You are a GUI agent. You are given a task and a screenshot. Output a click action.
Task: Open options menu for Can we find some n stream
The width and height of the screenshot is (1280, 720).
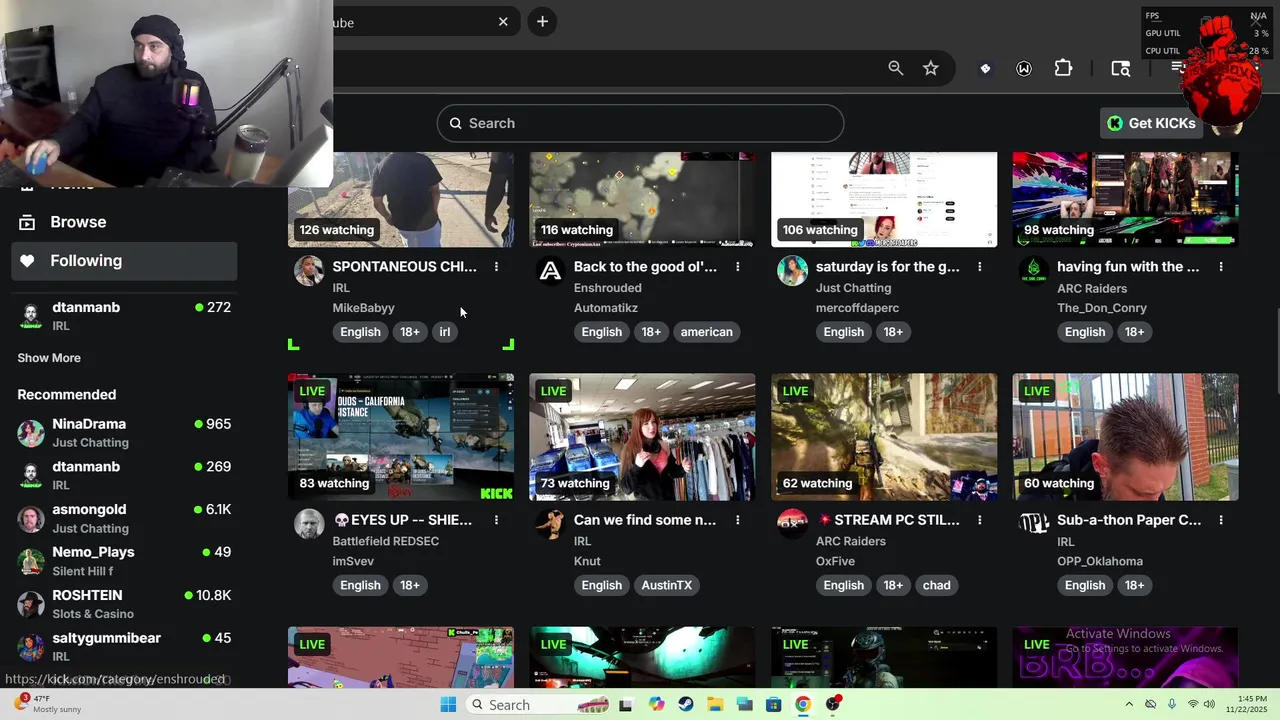click(738, 520)
